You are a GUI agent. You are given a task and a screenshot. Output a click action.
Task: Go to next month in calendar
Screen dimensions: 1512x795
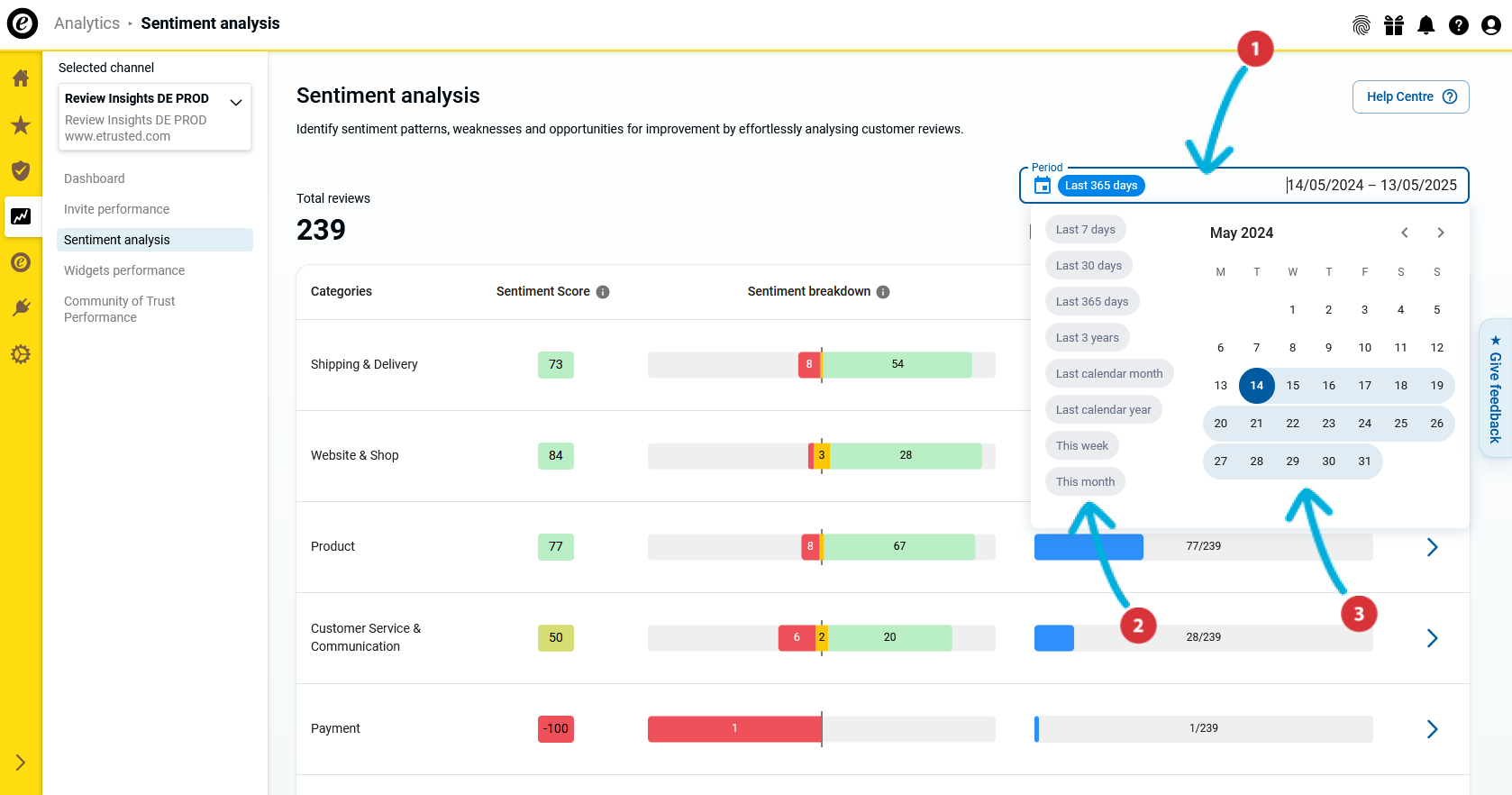point(1441,233)
